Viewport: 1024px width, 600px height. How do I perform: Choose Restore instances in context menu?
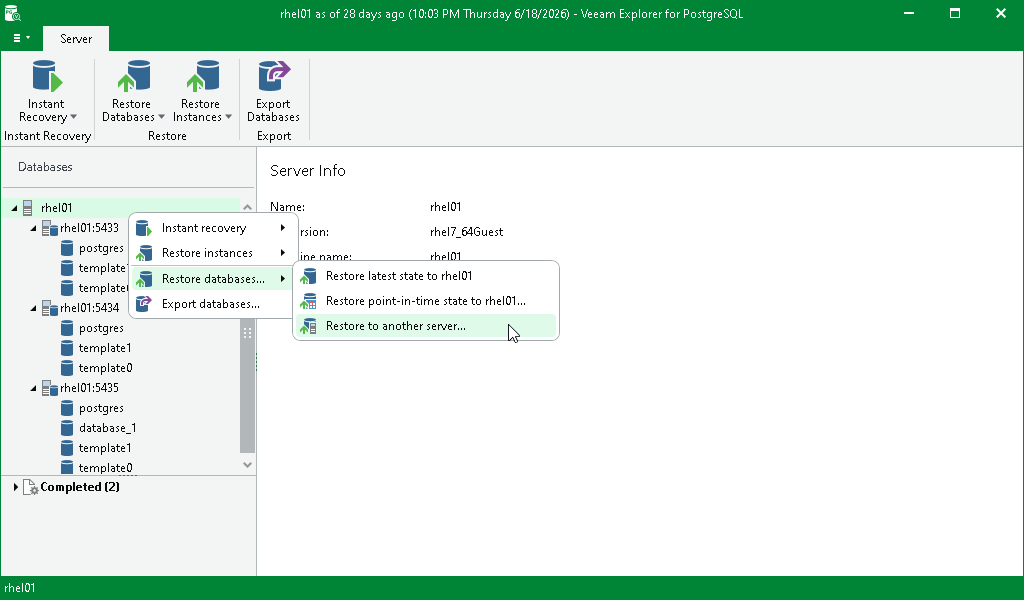[x=213, y=253]
